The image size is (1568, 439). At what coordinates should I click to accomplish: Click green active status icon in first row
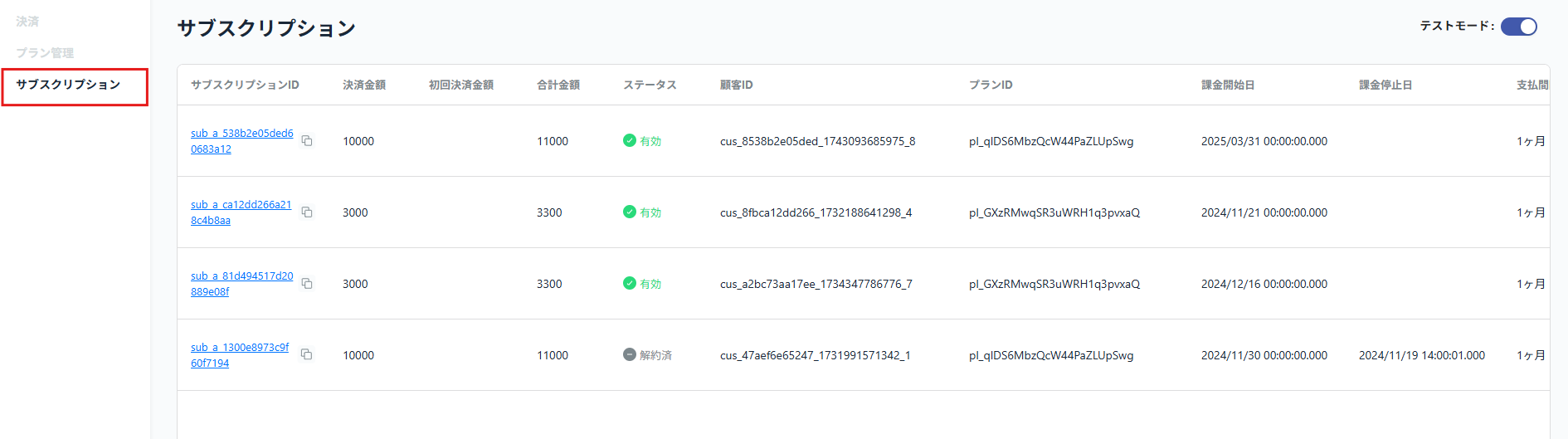click(630, 140)
